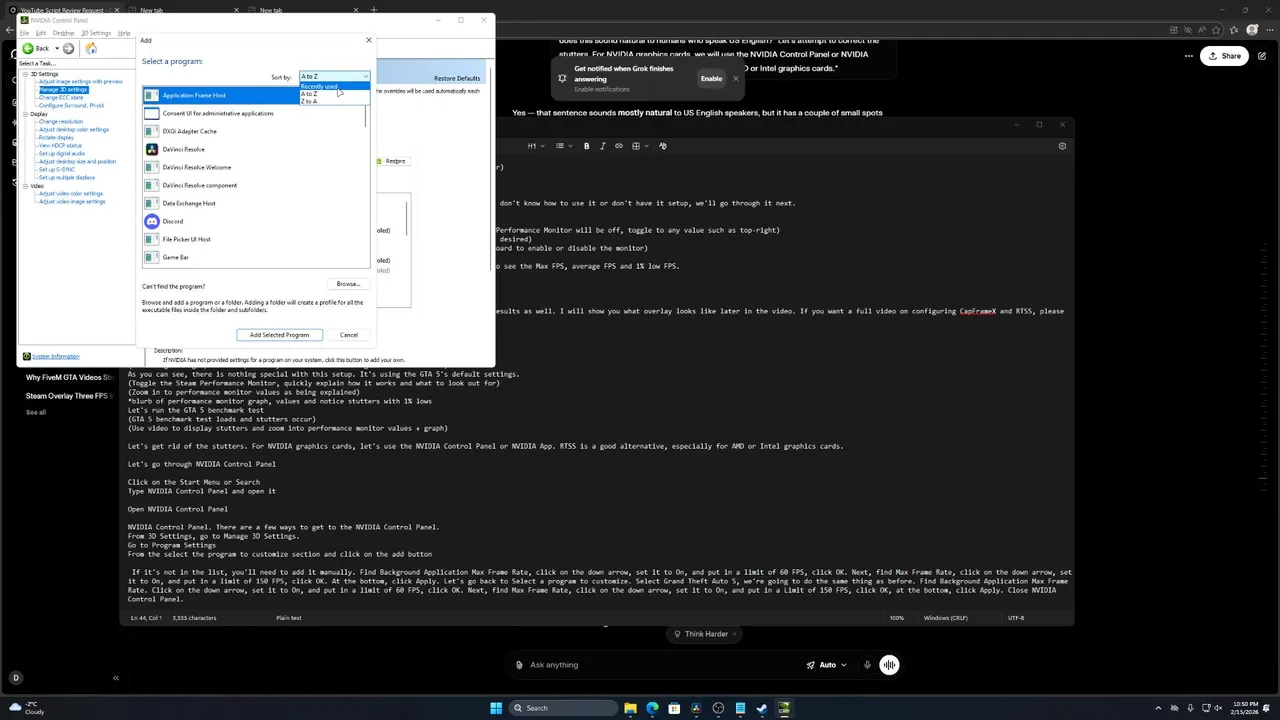The width and height of the screenshot is (1280, 720).
Task: Click the Forward arrow icon in NVIDIA toolbar
Action: click(68, 48)
